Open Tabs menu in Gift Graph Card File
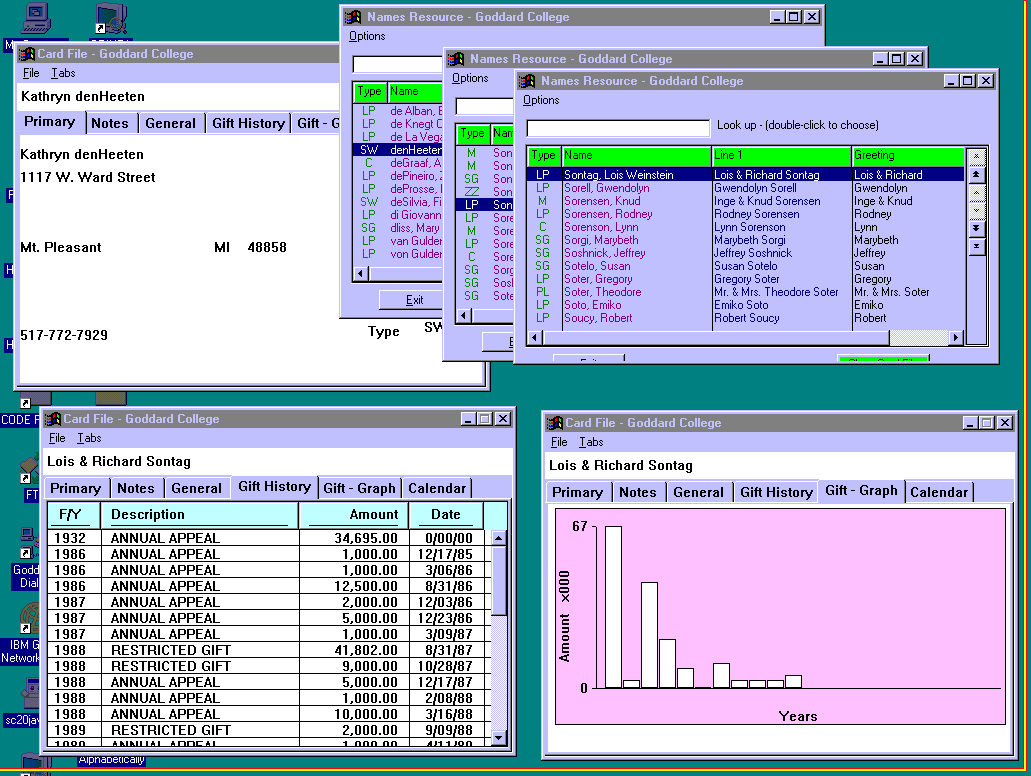 click(591, 442)
